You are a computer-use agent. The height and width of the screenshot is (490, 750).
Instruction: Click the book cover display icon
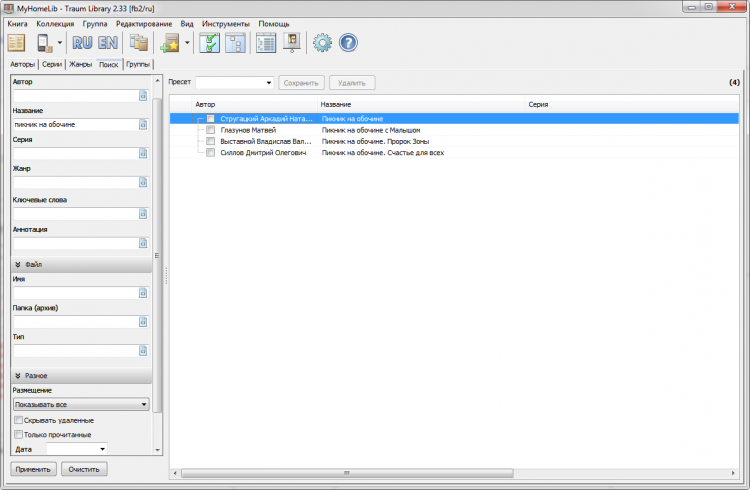tap(292, 43)
